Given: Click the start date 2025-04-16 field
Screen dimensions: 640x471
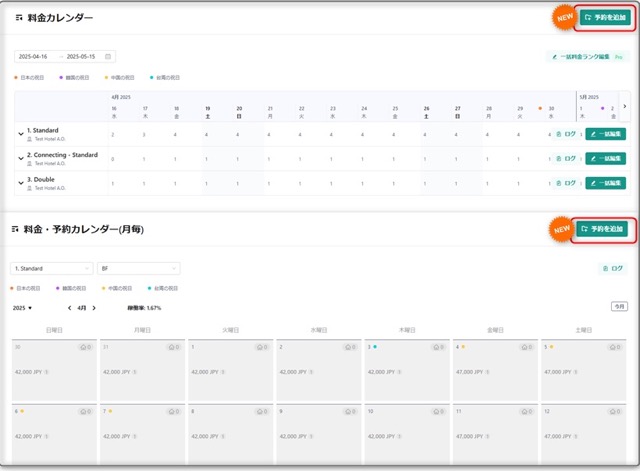Looking at the screenshot, I should [33, 56].
